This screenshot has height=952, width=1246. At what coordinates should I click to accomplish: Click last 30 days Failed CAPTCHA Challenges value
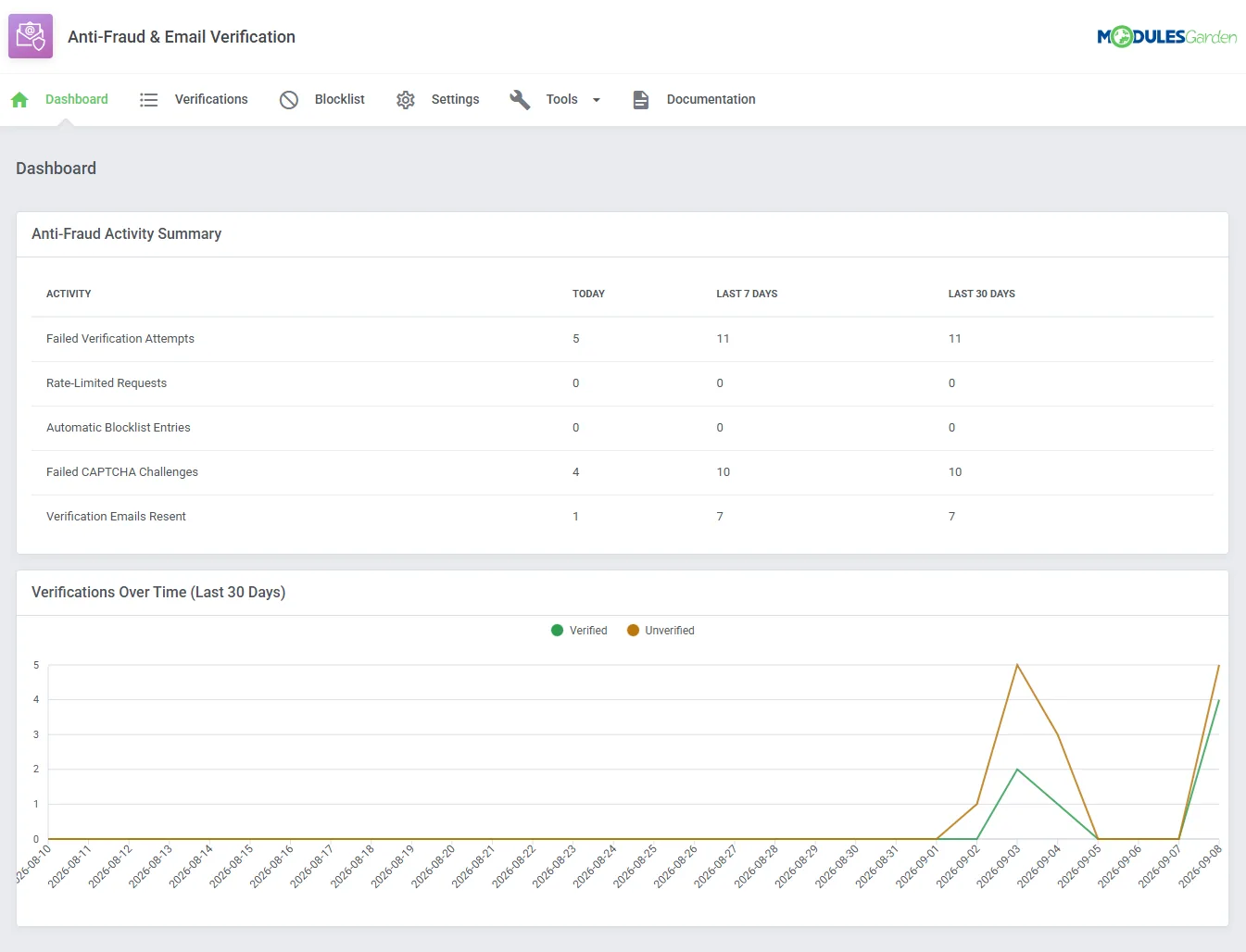coord(955,472)
